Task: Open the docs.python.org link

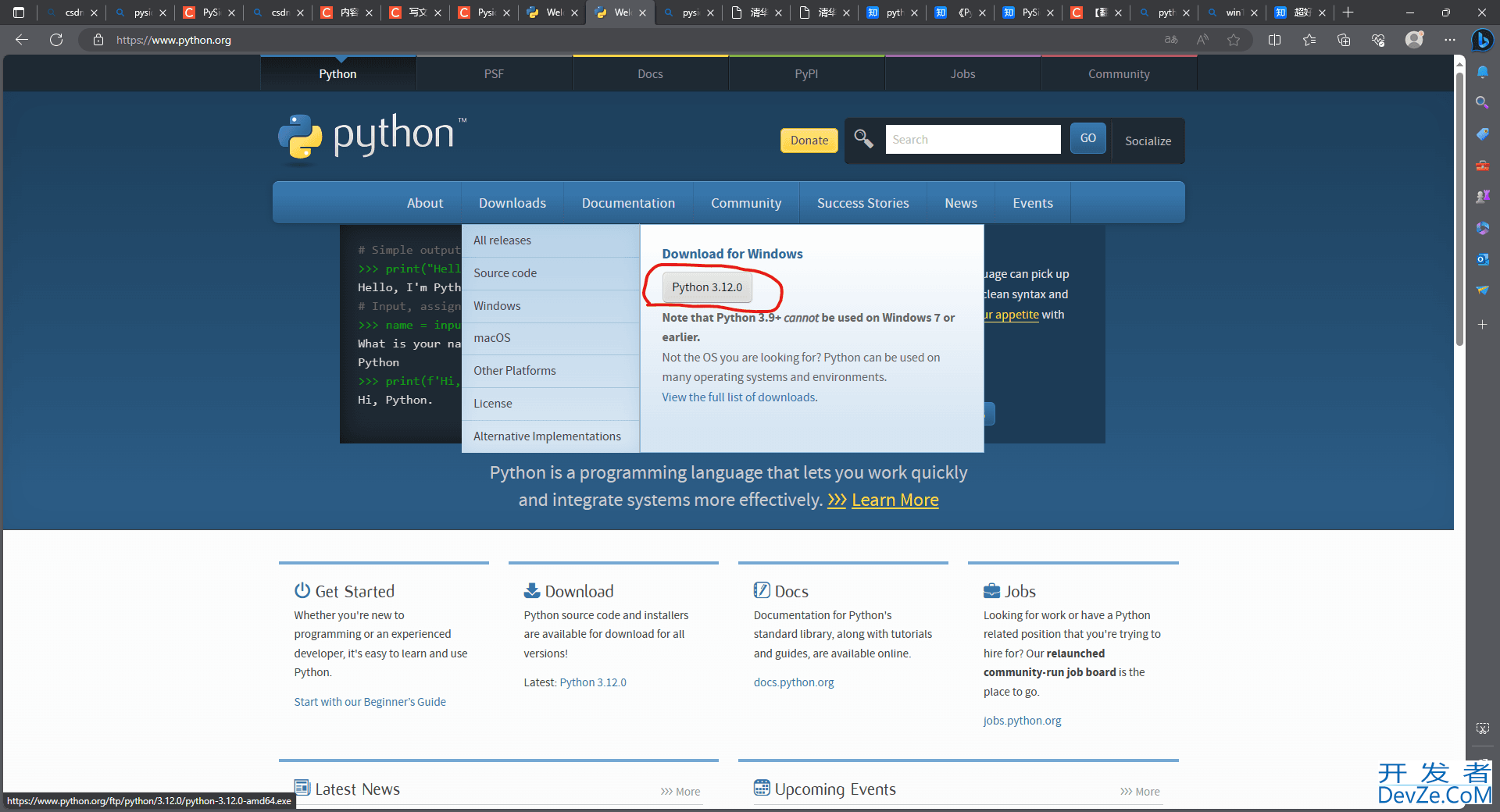Action: click(794, 682)
